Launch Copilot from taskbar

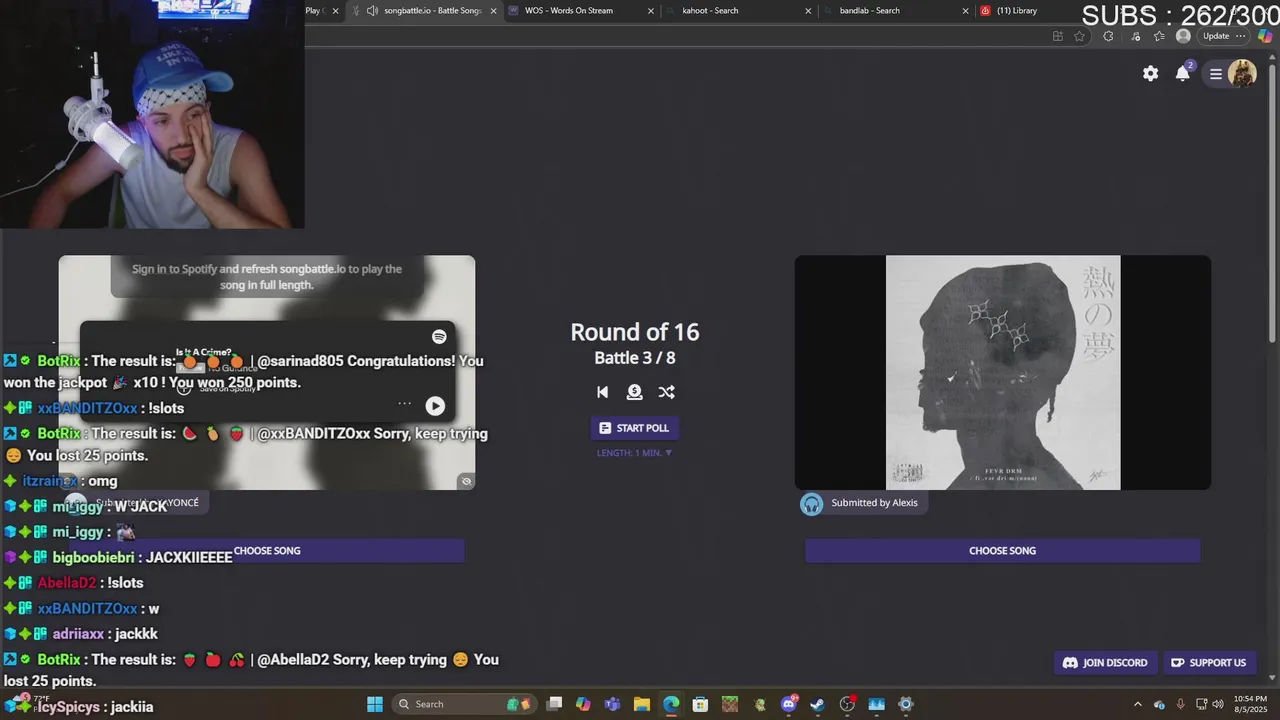583,704
